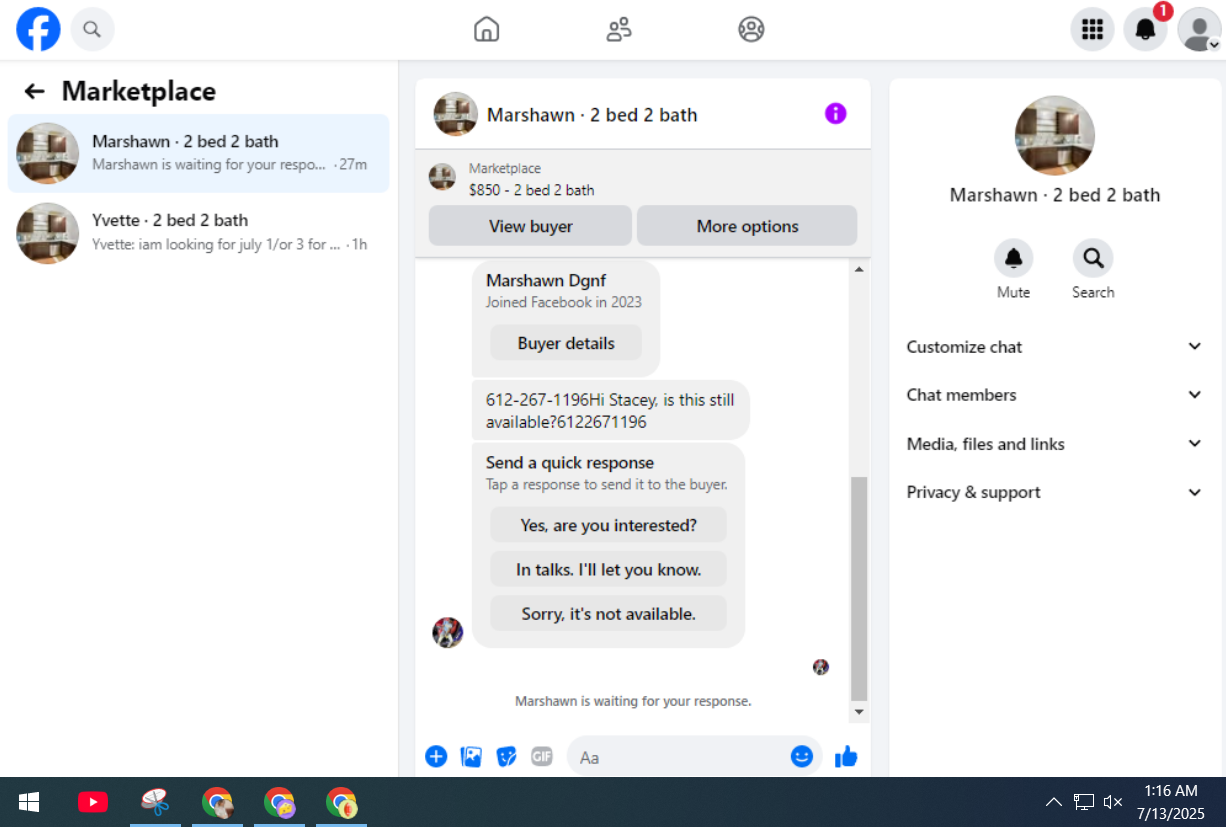This screenshot has width=1226, height=827.
Task: Open the Facebook logo home link
Action: pos(38,29)
